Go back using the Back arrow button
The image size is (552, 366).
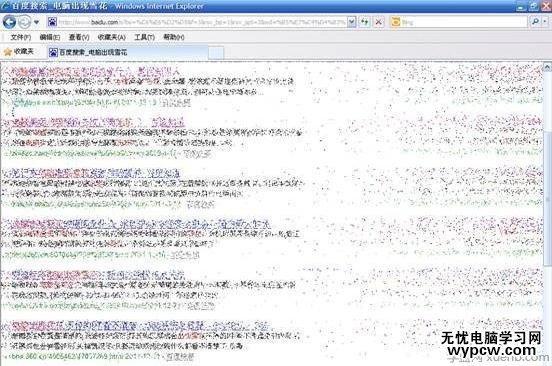10,22
